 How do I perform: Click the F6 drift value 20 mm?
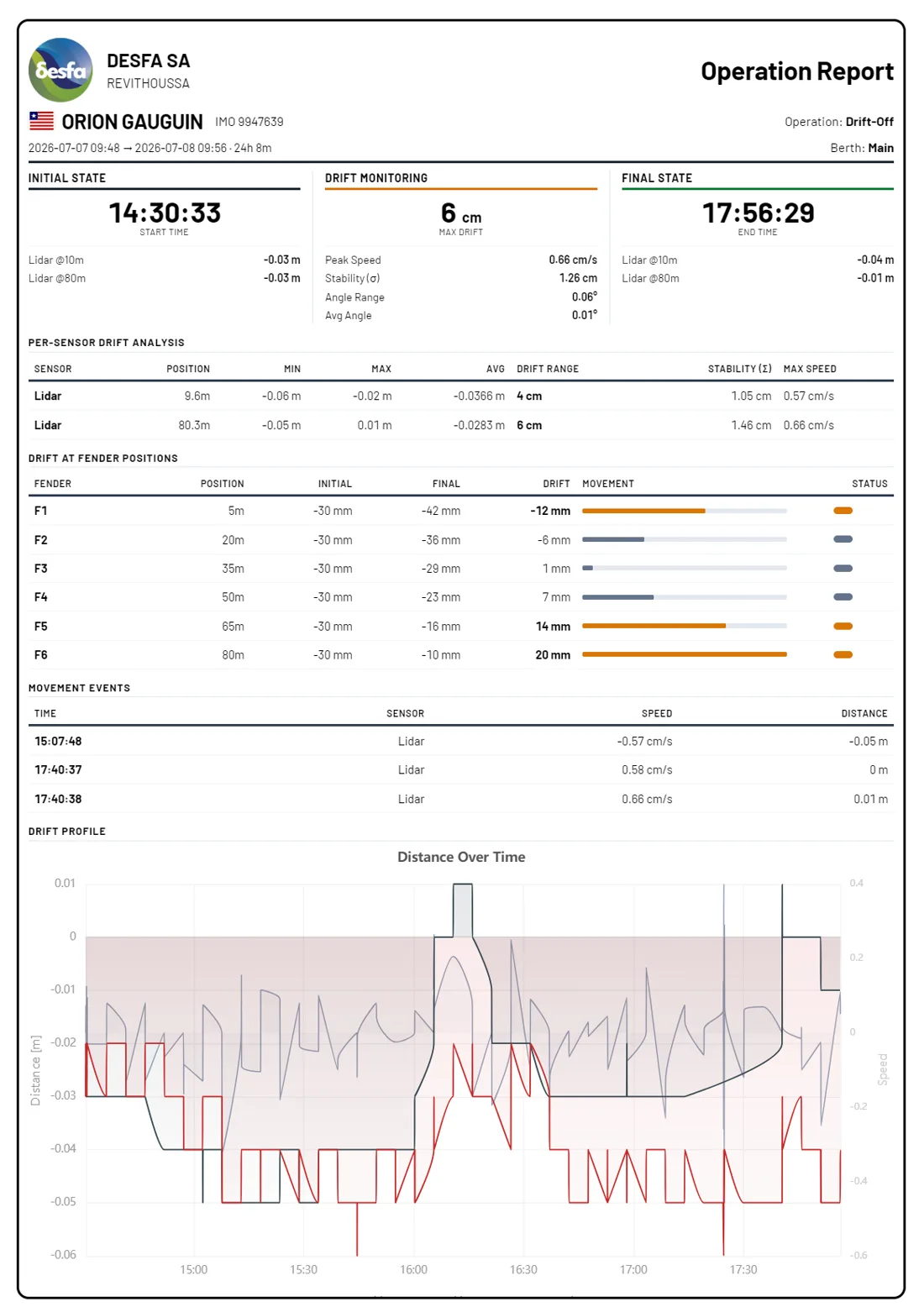[553, 655]
